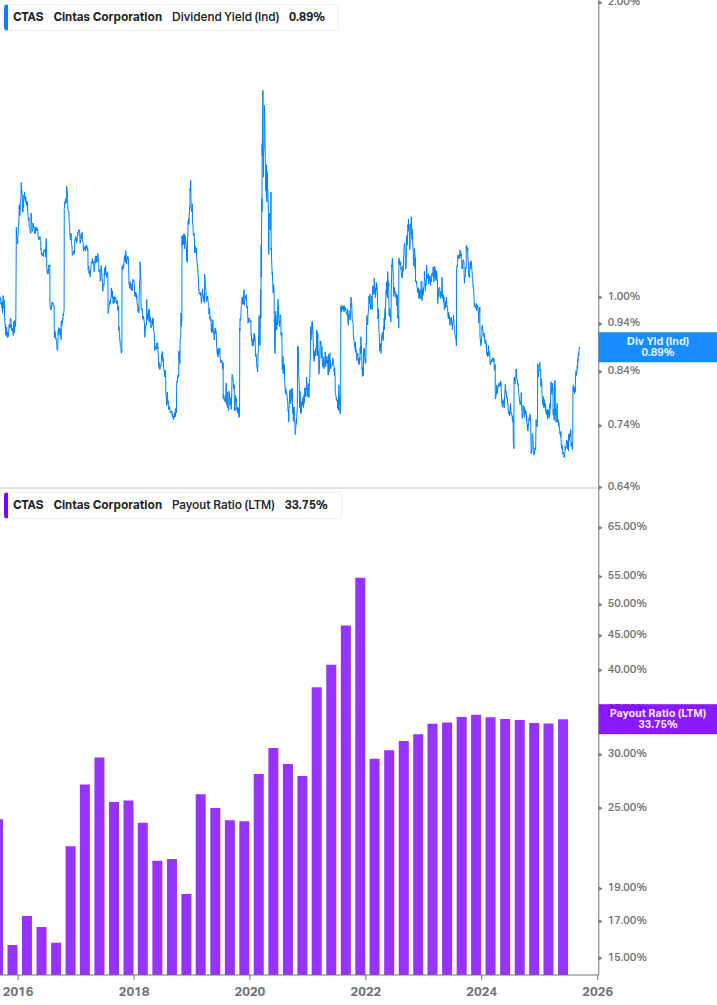Click the blue color bar beside the Dividend Yield legend

click(x=6, y=17)
